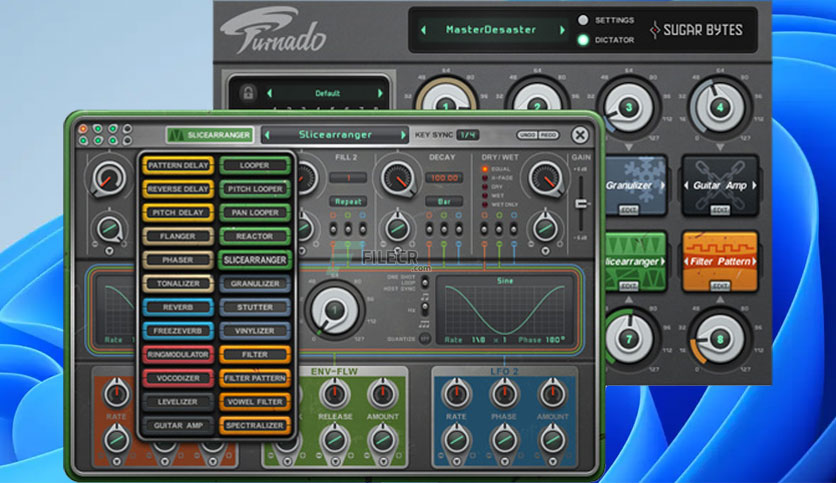Click Turnado main knob 4
The image size is (836, 484).
[720, 108]
